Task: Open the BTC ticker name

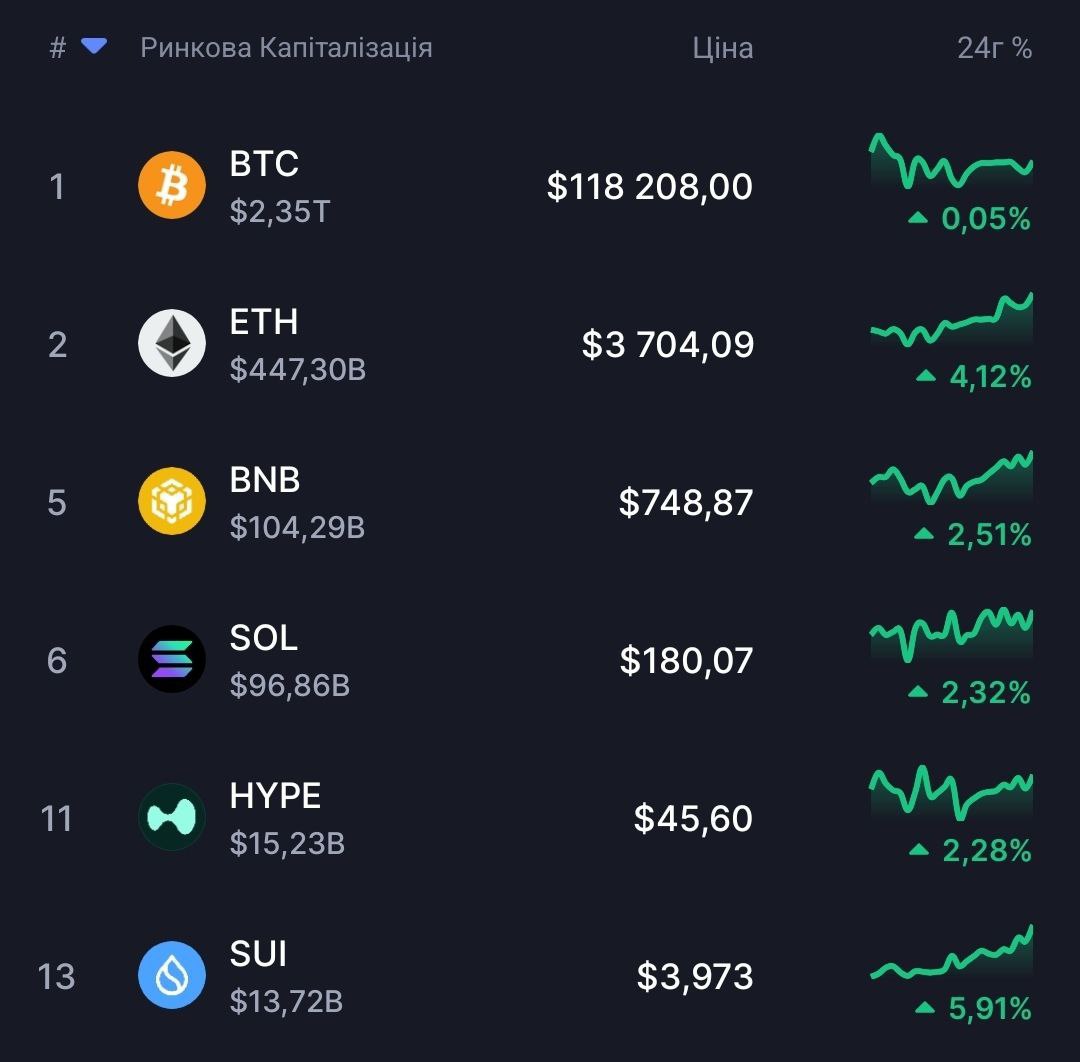Action: click(264, 164)
